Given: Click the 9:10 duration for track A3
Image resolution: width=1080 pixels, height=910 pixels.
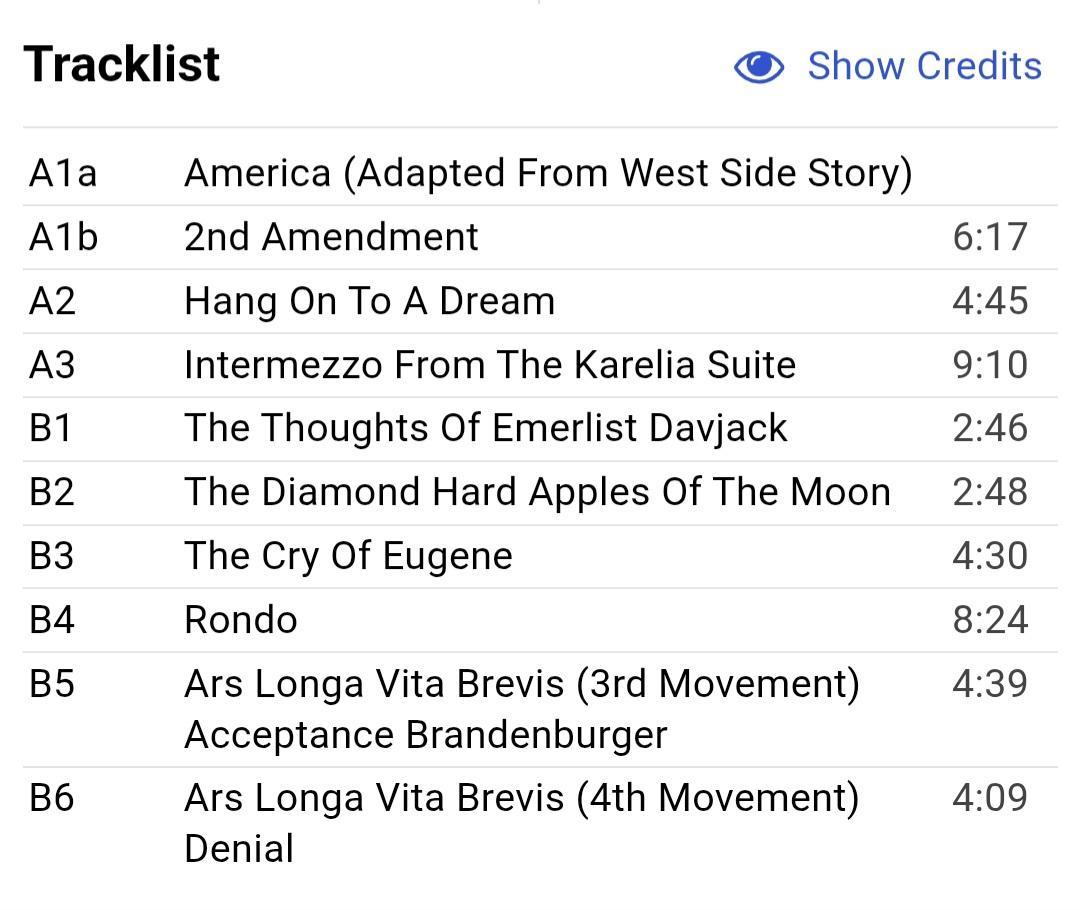Looking at the screenshot, I should [989, 365].
